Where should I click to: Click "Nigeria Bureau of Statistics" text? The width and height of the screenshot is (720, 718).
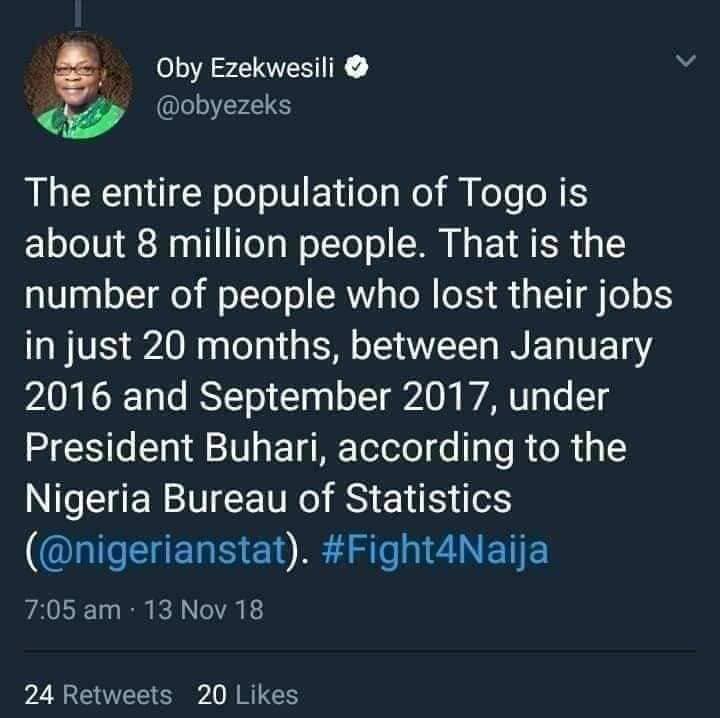pos(268,499)
